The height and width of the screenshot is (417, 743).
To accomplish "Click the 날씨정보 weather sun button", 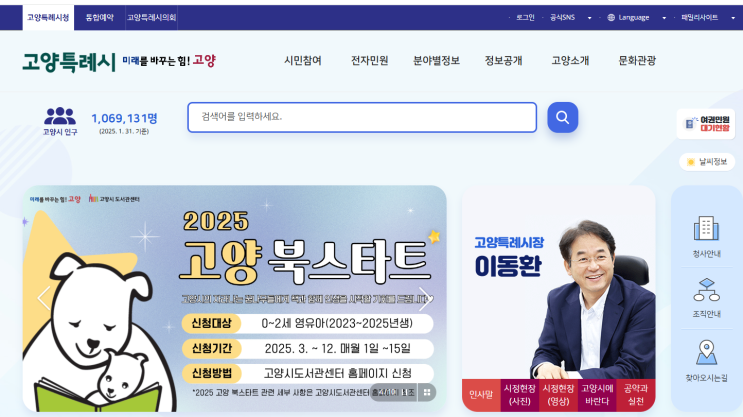I will click(x=707, y=162).
